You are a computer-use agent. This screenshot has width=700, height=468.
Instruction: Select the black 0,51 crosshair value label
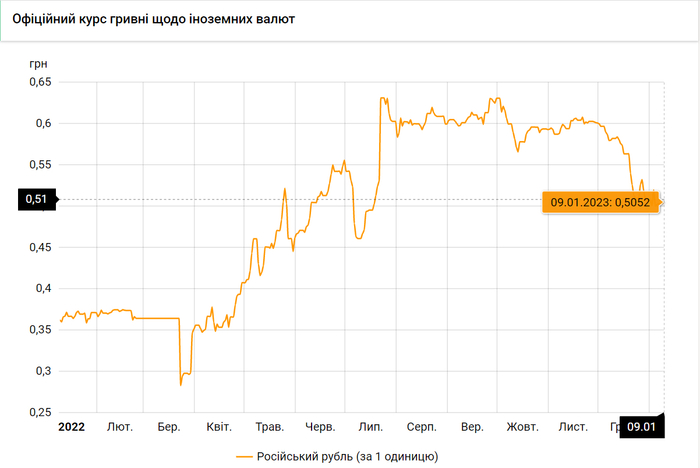(36, 200)
